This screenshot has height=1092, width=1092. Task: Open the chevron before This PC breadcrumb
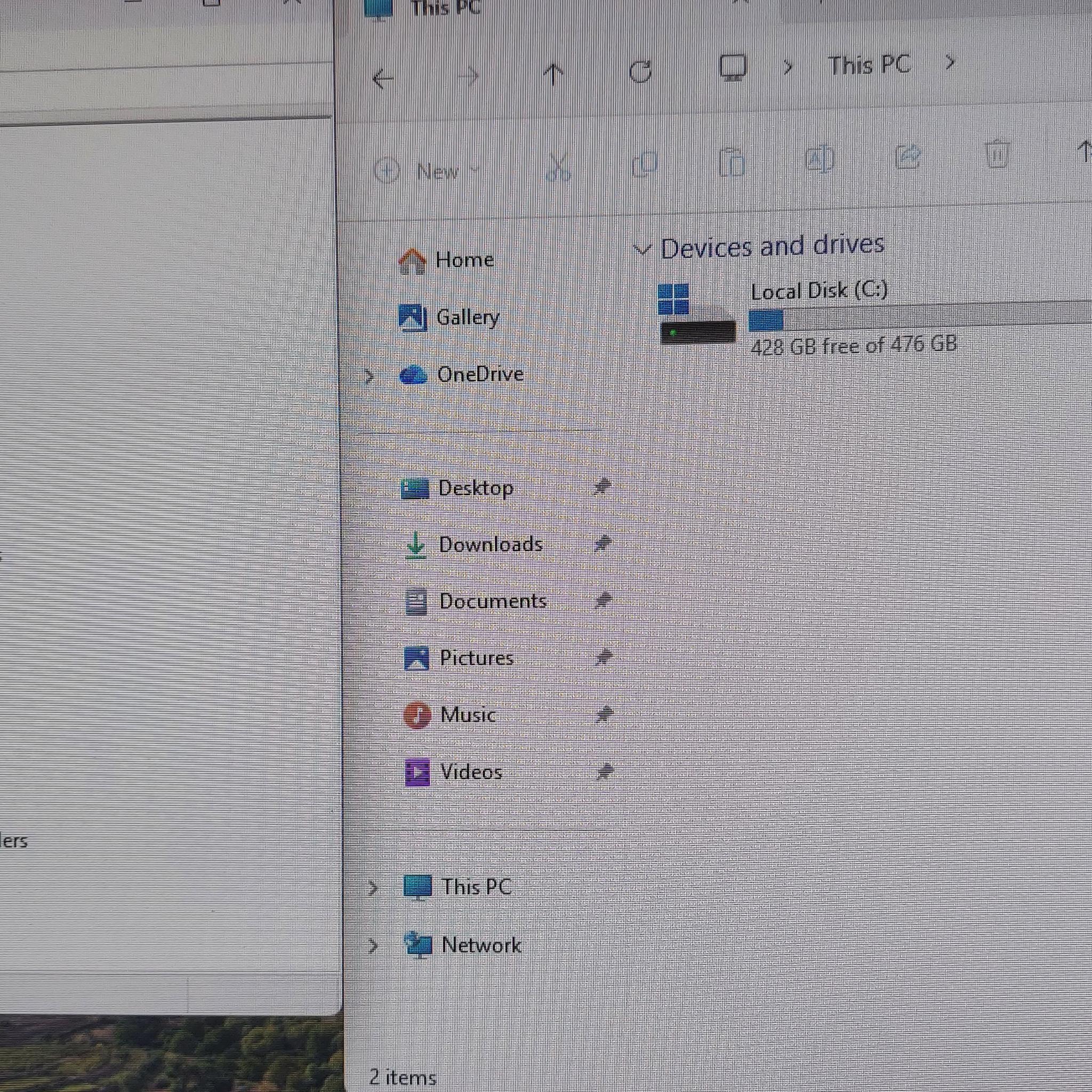tap(788, 67)
